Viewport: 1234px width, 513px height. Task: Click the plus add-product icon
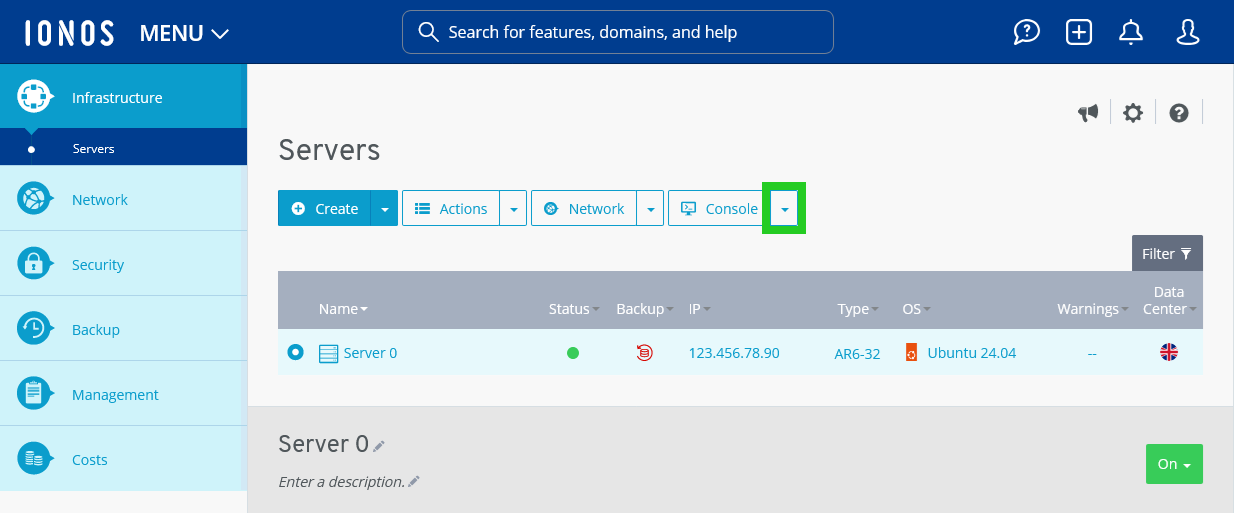1079,33
